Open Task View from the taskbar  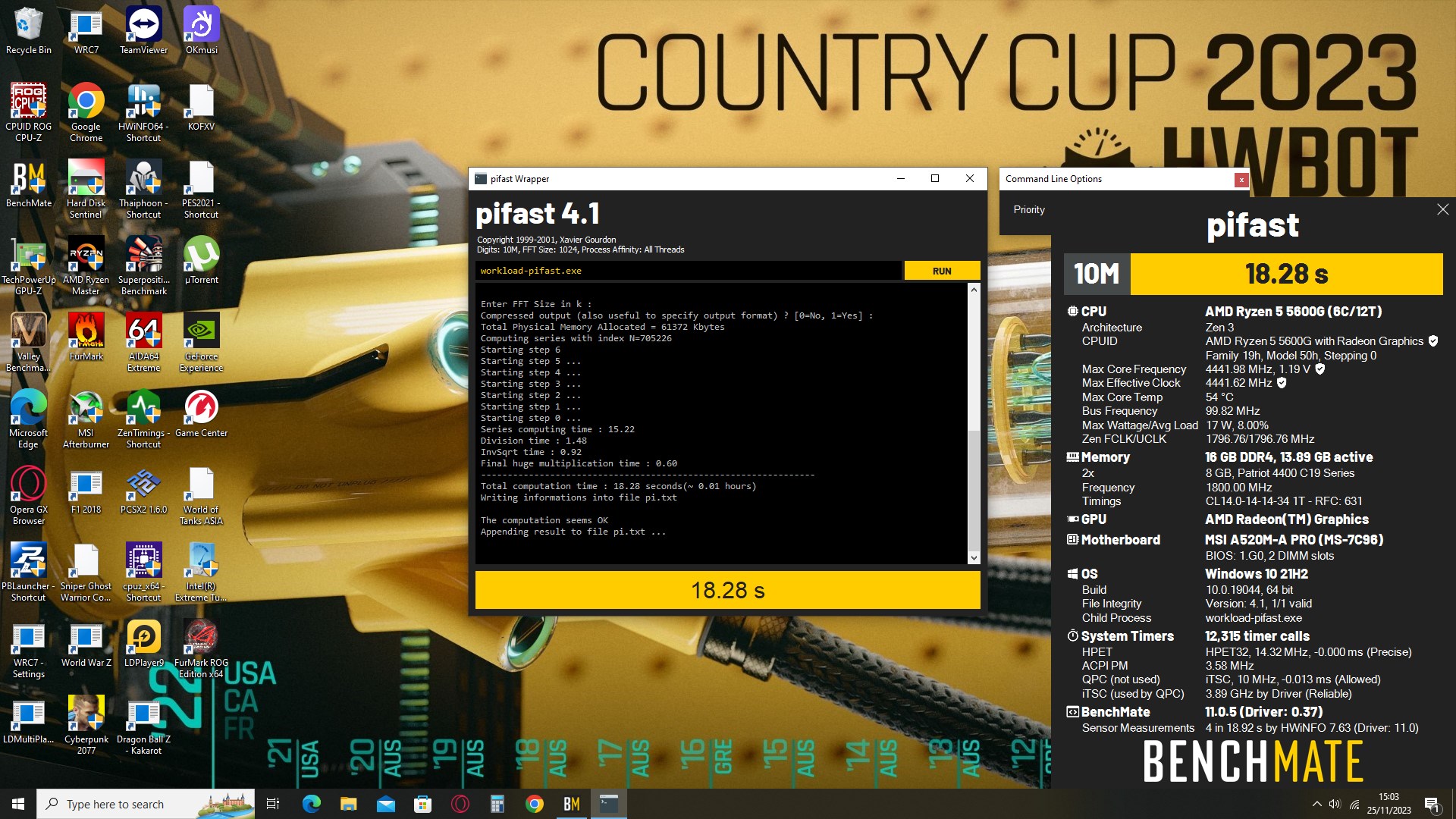[x=273, y=804]
